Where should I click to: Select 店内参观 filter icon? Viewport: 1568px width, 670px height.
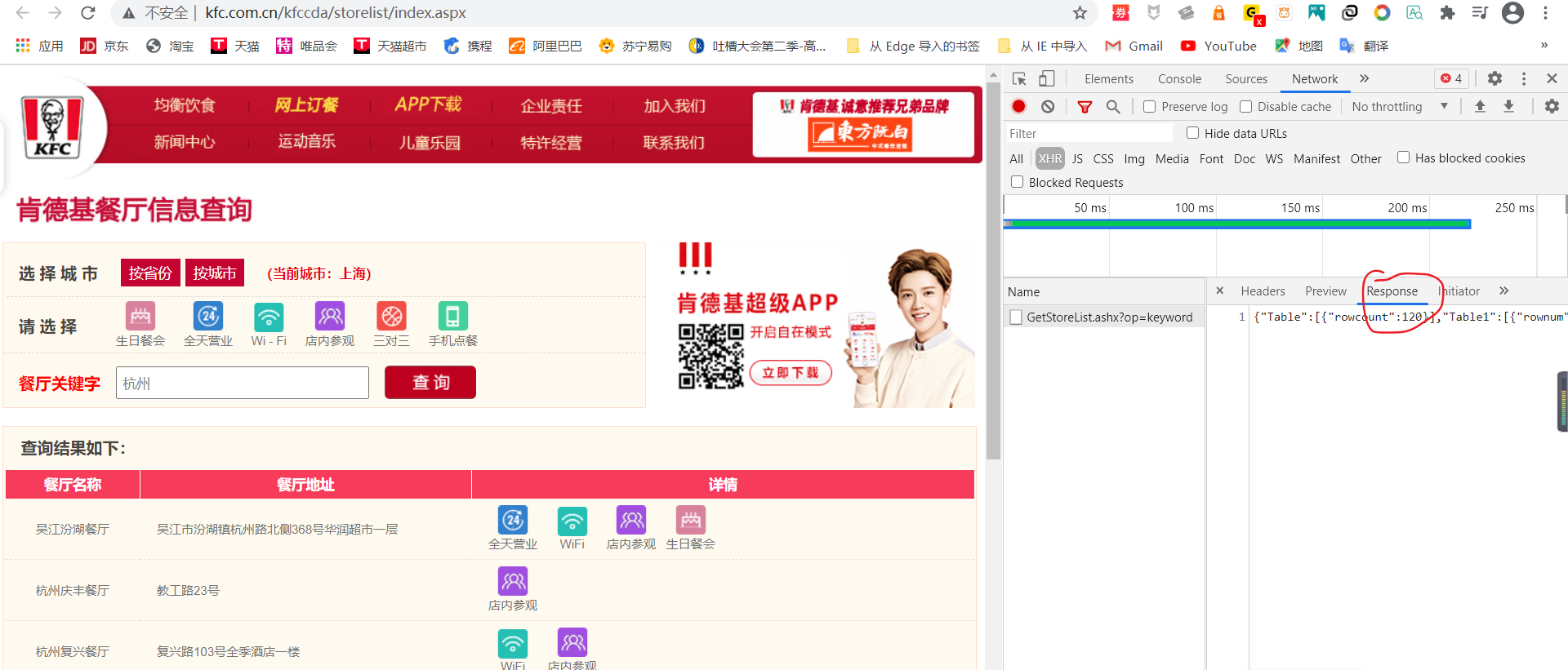pyautogui.click(x=330, y=316)
